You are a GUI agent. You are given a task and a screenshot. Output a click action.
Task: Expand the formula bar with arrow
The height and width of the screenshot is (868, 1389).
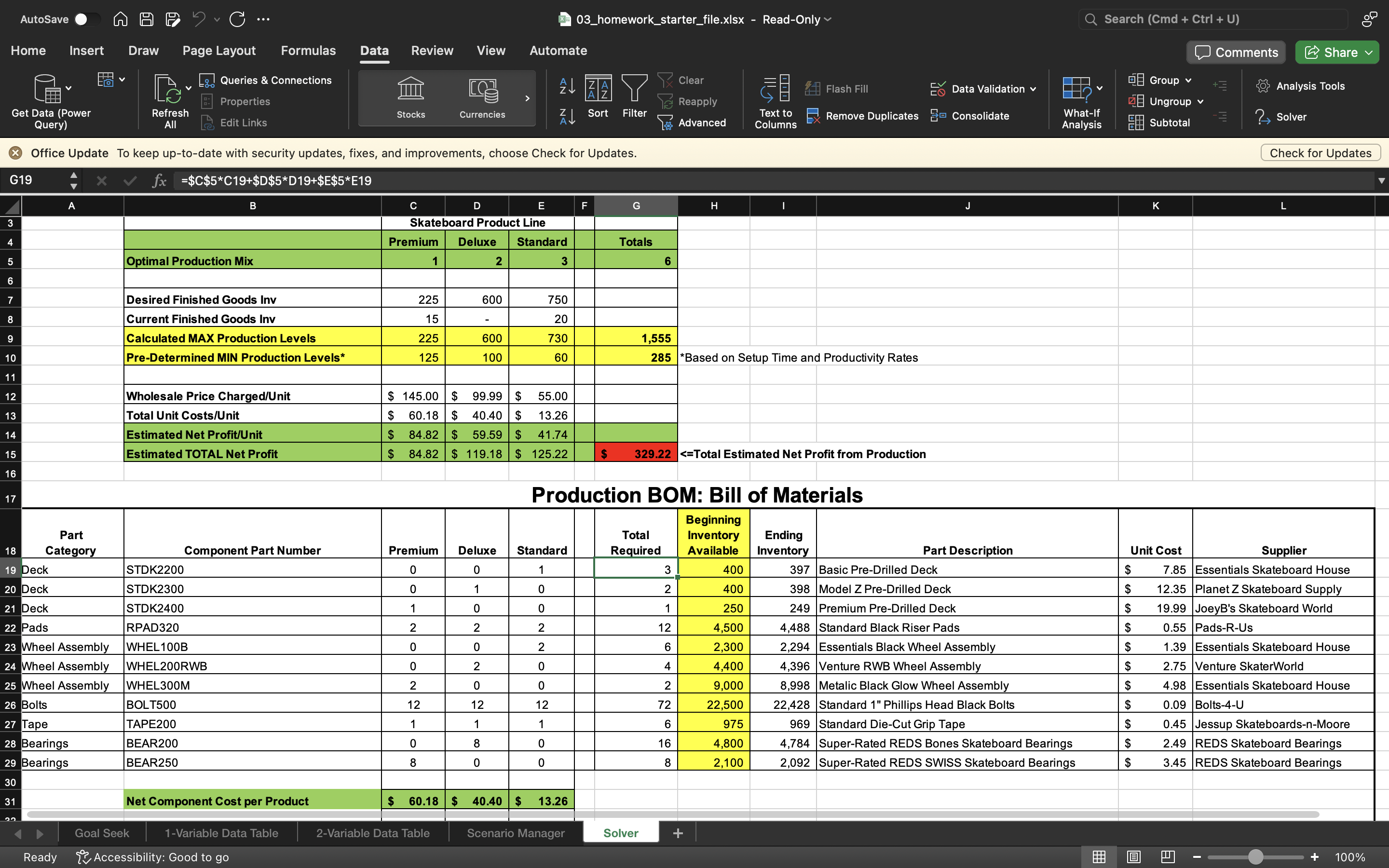point(1381,181)
